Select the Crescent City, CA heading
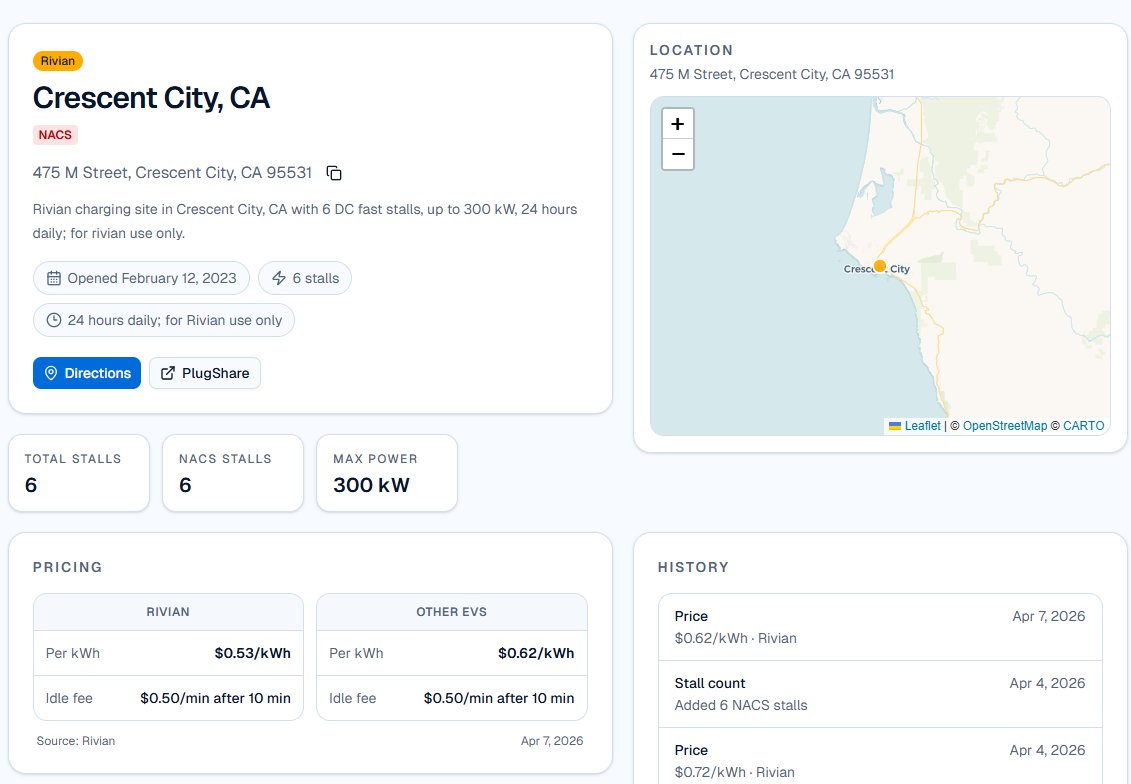The image size is (1131, 784). click(x=151, y=98)
